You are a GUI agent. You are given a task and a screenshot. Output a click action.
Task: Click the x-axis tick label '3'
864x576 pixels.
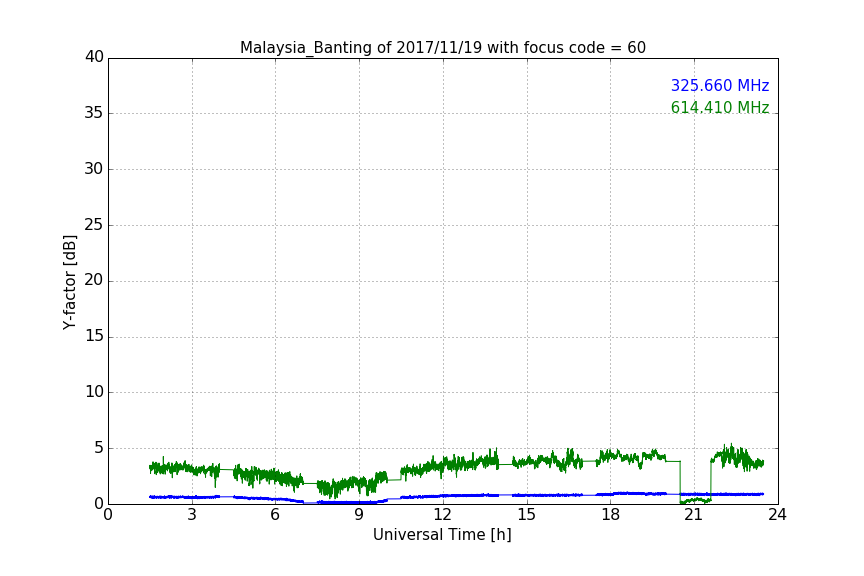click(192, 515)
